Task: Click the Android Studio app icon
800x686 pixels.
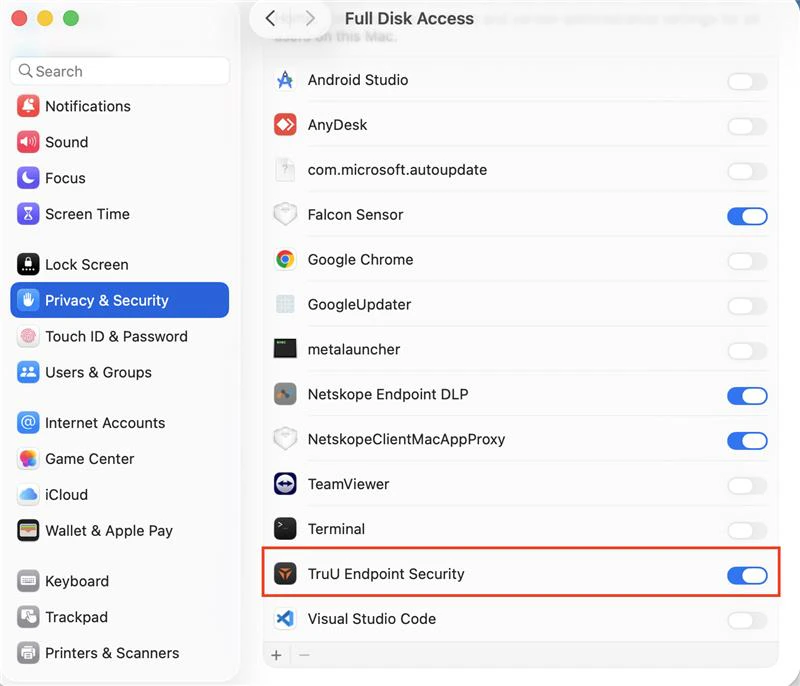Action: click(x=285, y=80)
